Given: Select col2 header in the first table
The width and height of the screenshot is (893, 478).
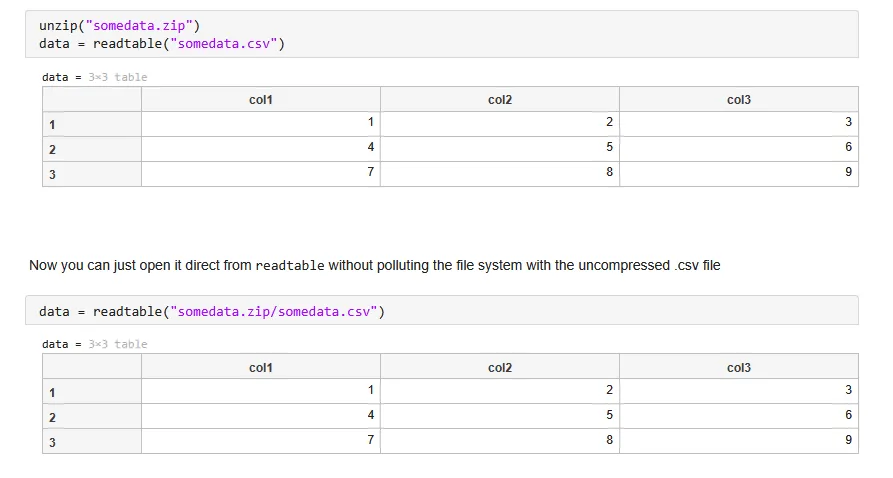Looking at the screenshot, I should coord(499,100).
